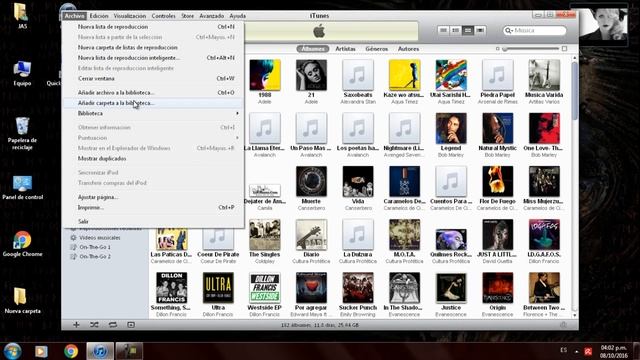Open the Avanzado menu

point(211,16)
